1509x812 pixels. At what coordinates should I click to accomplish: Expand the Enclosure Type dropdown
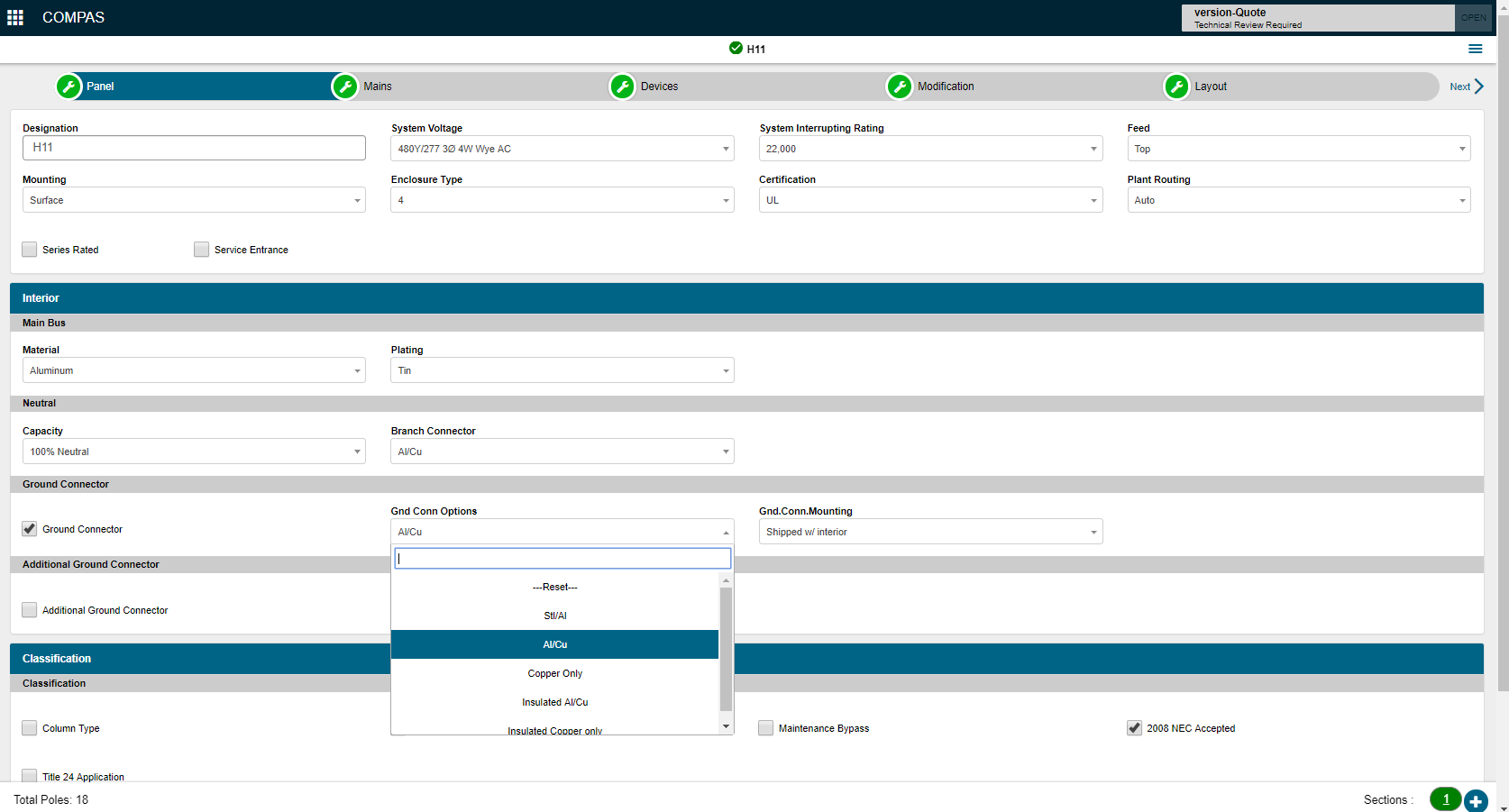[562, 200]
